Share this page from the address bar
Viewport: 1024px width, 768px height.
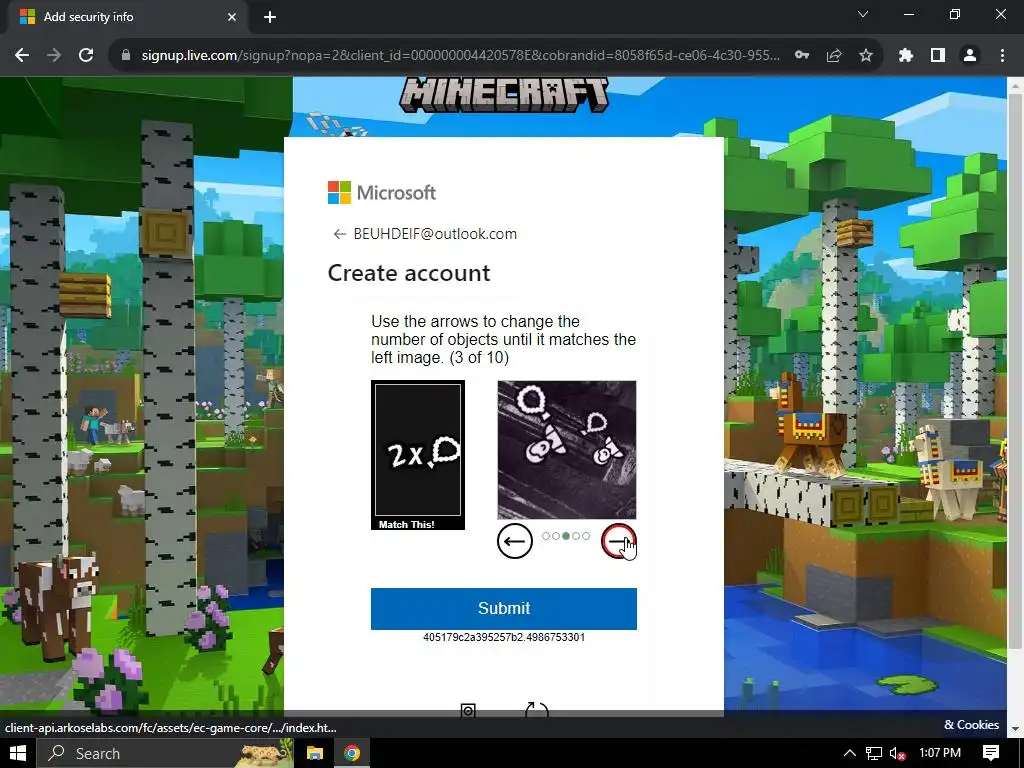pyautogui.click(x=834, y=56)
